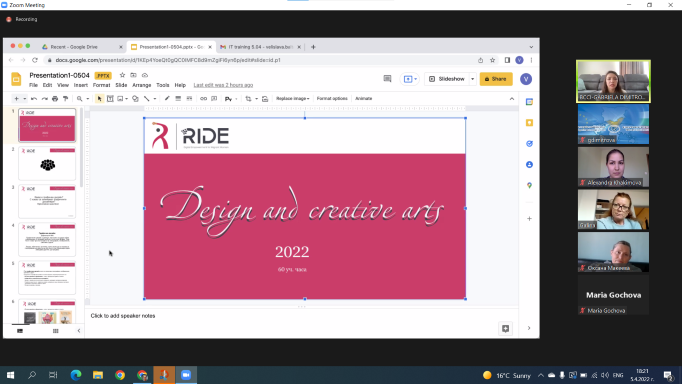The width and height of the screenshot is (682, 384).
Task: Open the Arrange menu
Action: pos(141,85)
